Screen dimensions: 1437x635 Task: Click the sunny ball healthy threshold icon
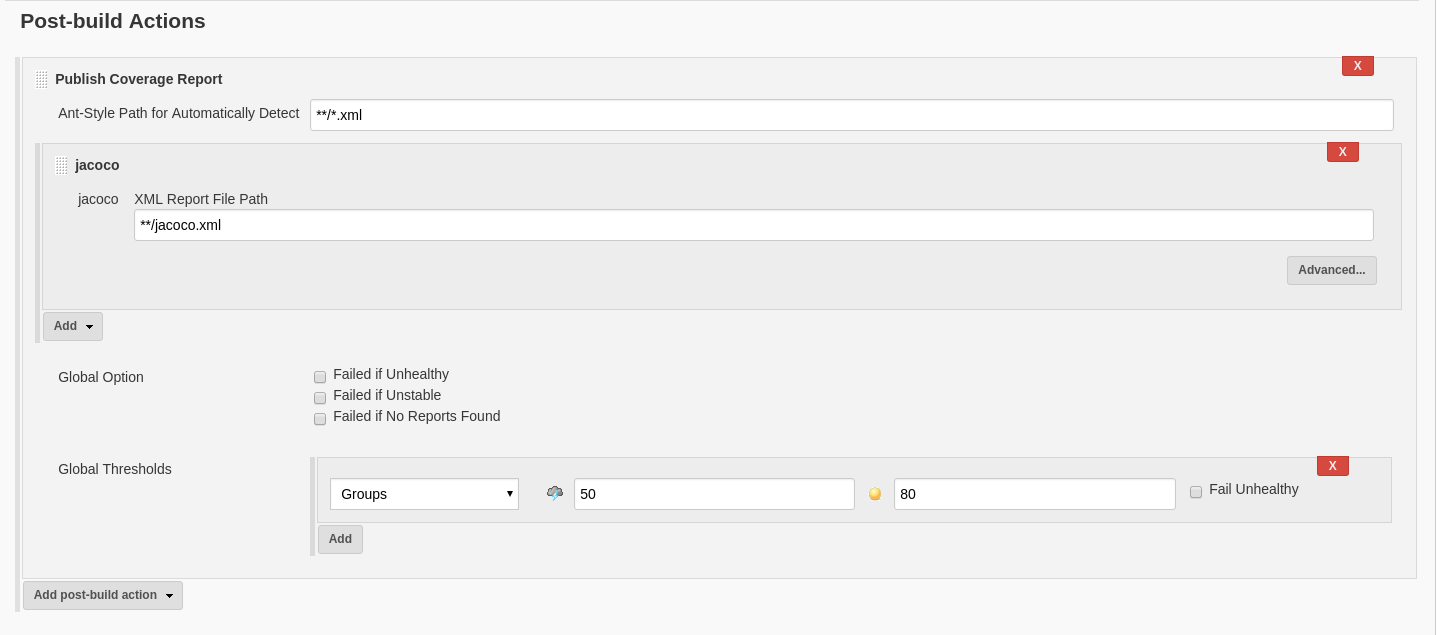[875, 493]
